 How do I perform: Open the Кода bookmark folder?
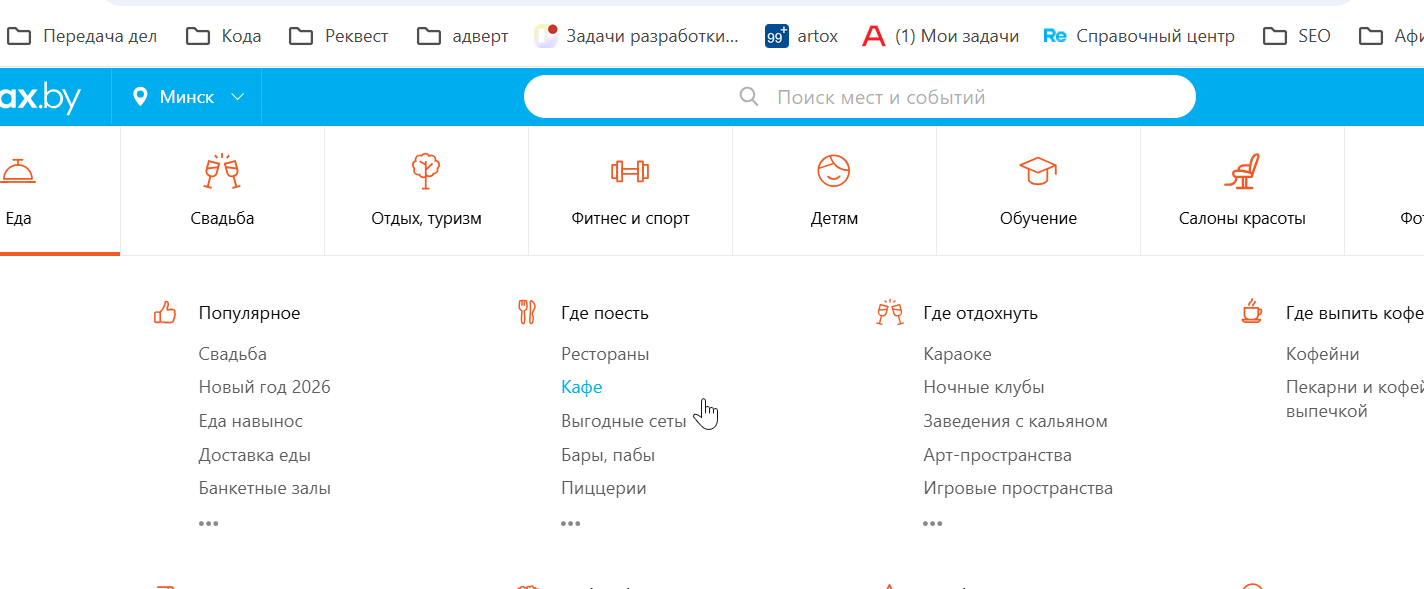[224, 36]
